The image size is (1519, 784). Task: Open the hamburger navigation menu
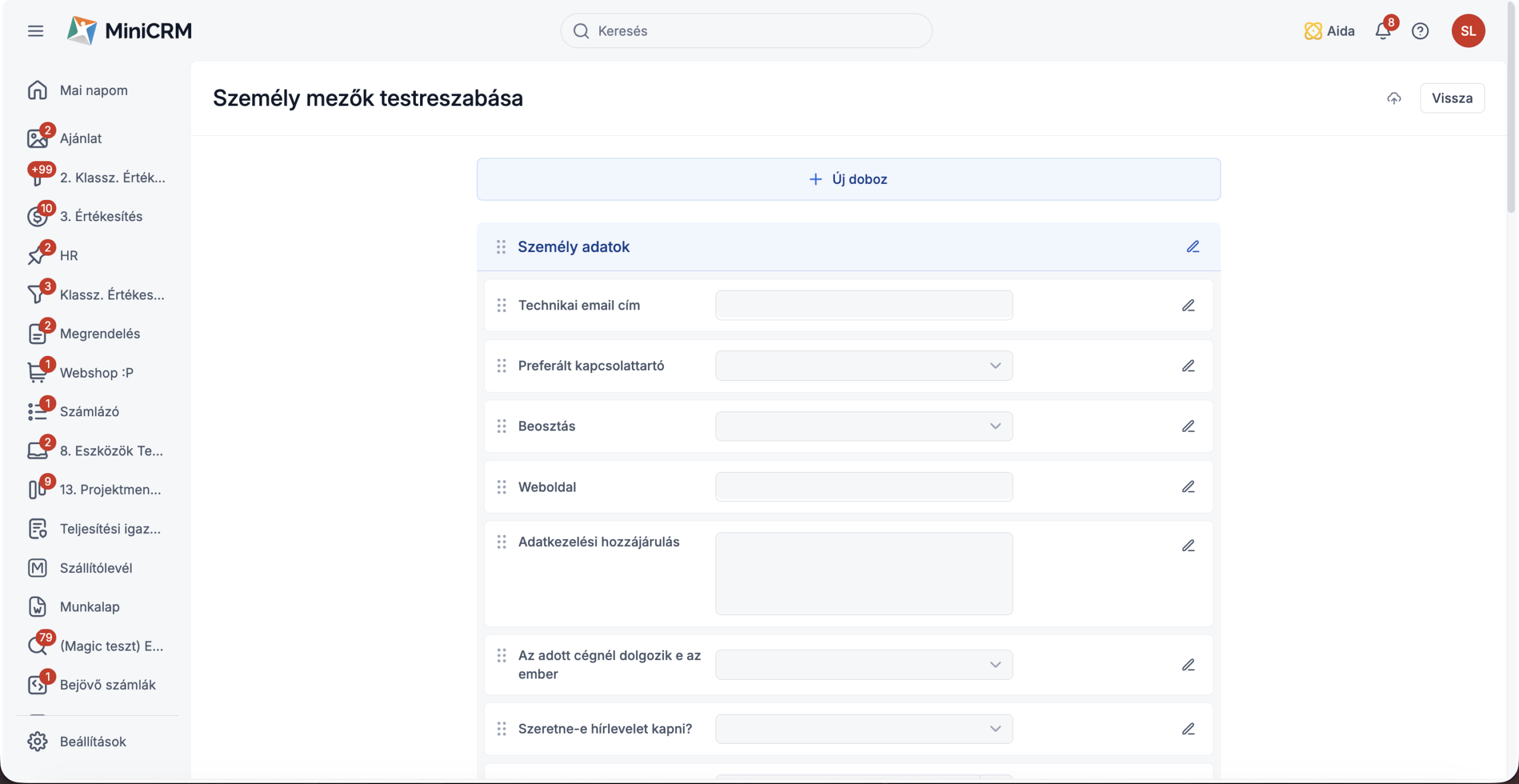(36, 31)
